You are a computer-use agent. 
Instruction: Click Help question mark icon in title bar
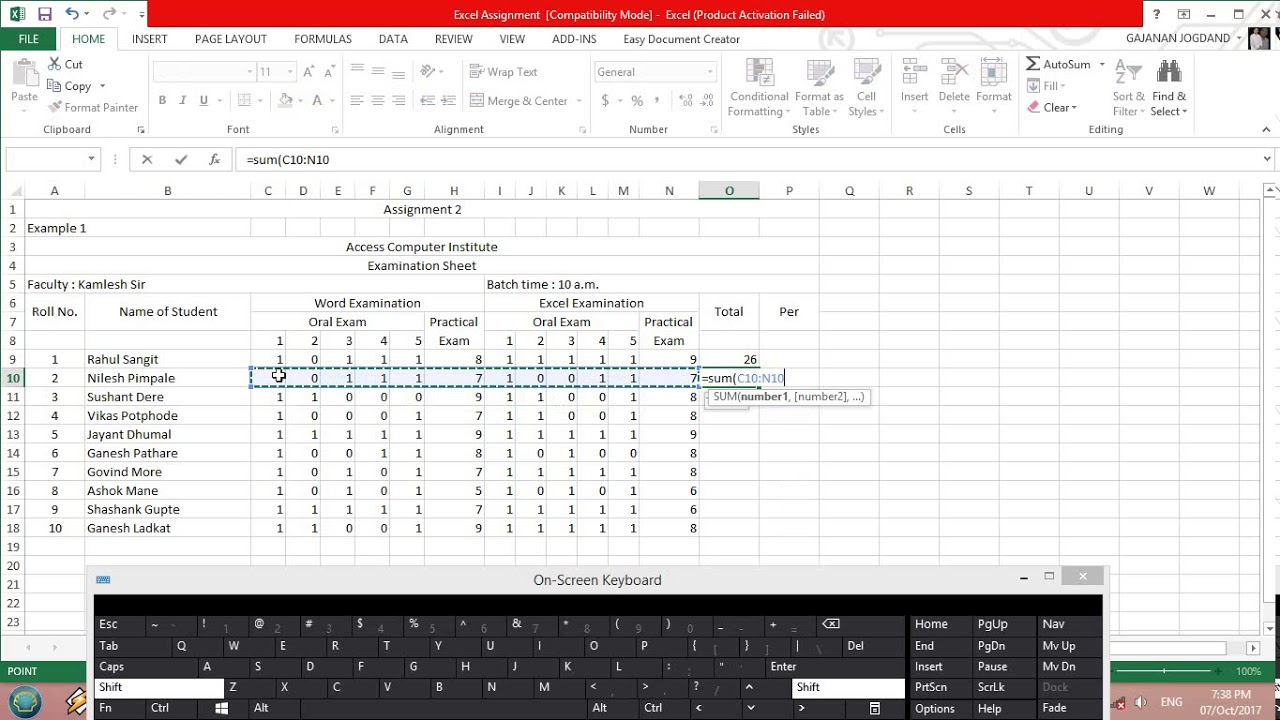click(1157, 14)
